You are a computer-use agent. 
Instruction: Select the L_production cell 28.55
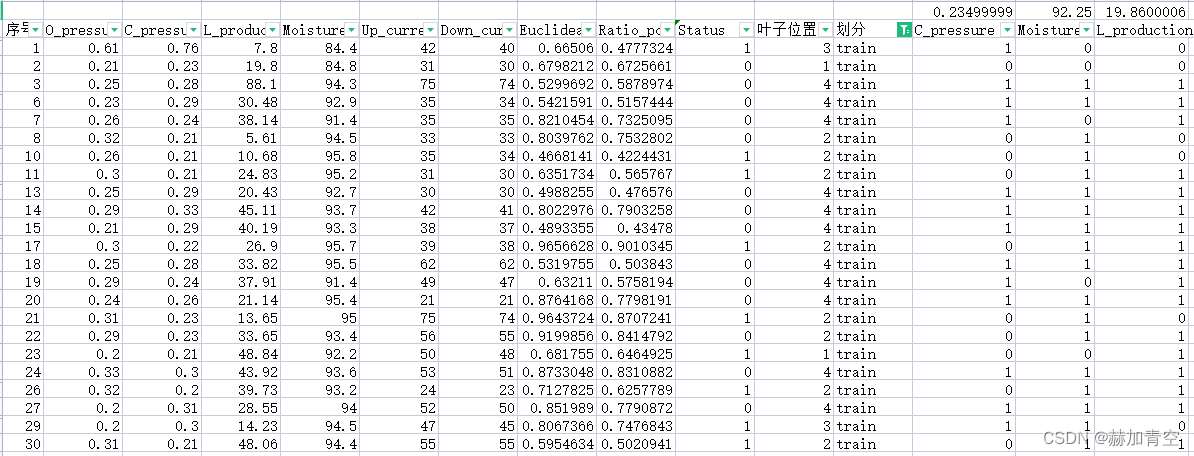point(241,408)
